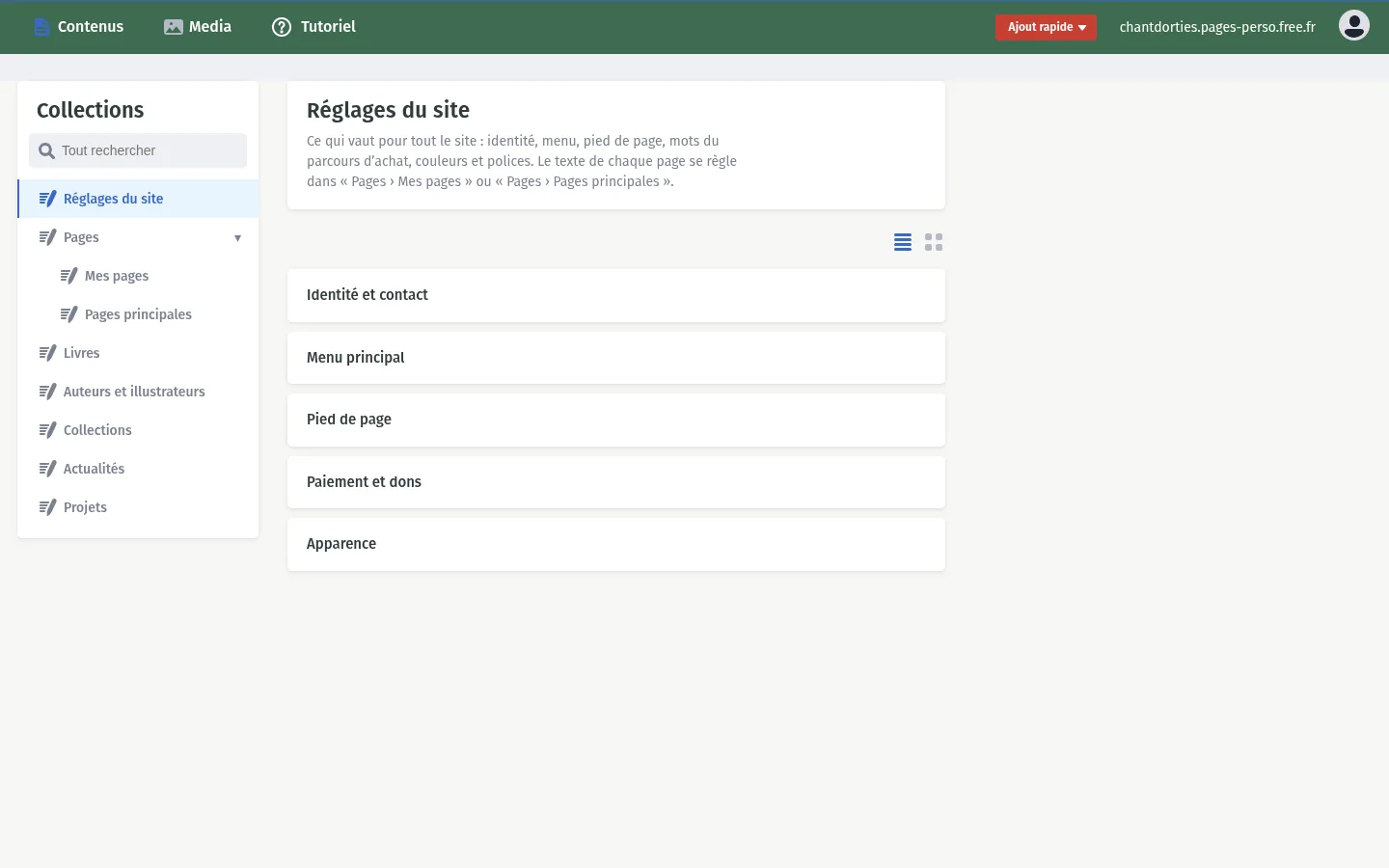Click the icon beside Auteurs et illustrateurs
Screen dimensions: 1389x868
coord(47,392)
